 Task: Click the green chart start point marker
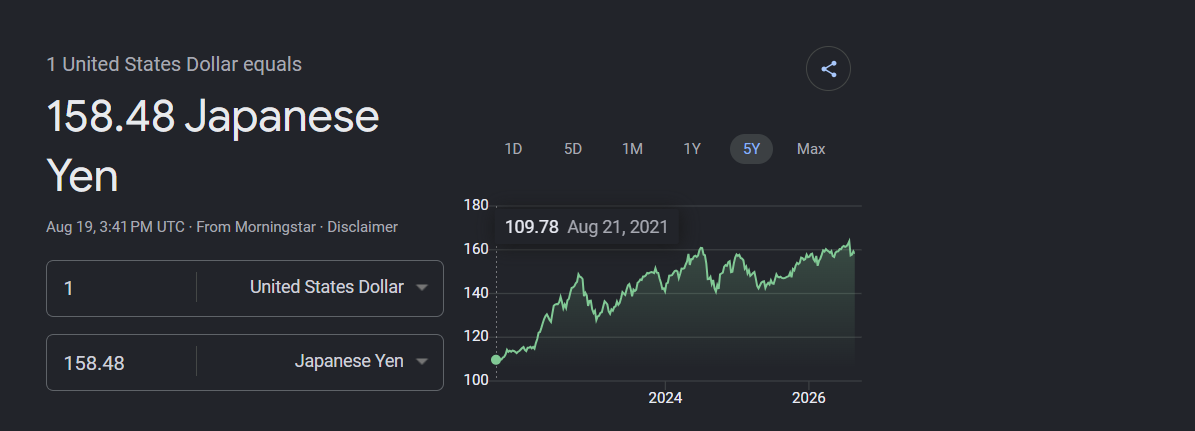pos(496,359)
